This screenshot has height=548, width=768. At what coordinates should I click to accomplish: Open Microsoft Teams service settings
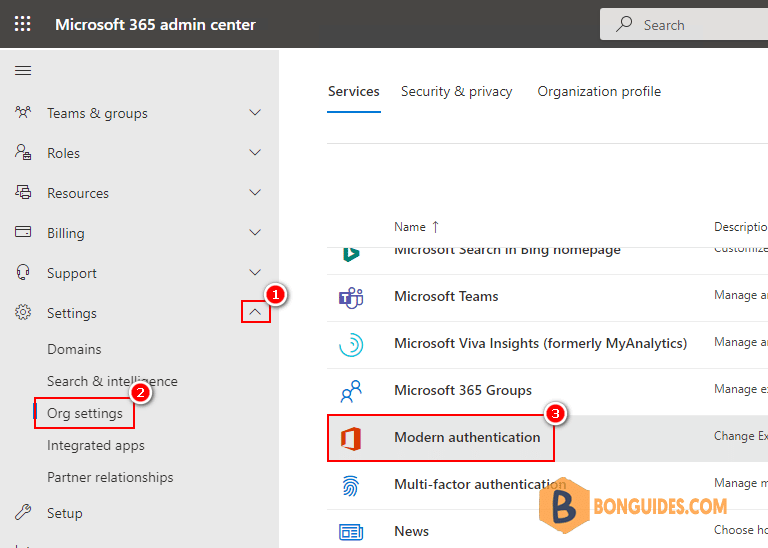tap(446, 296)
